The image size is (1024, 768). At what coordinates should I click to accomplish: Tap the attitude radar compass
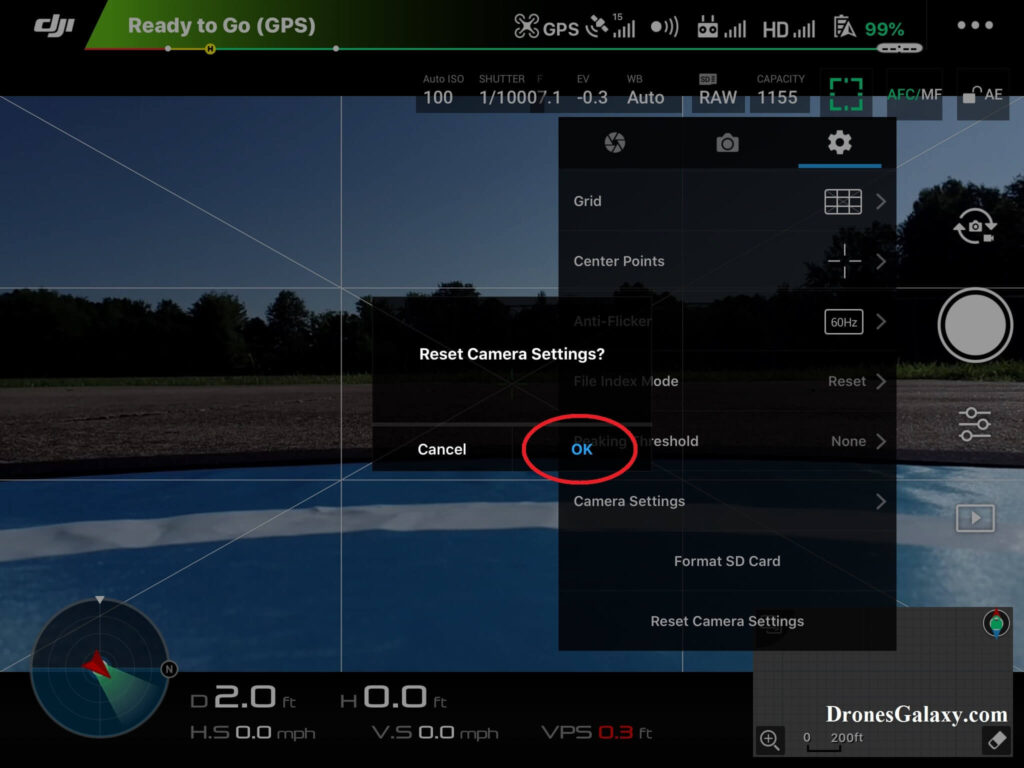pos(99,667)
